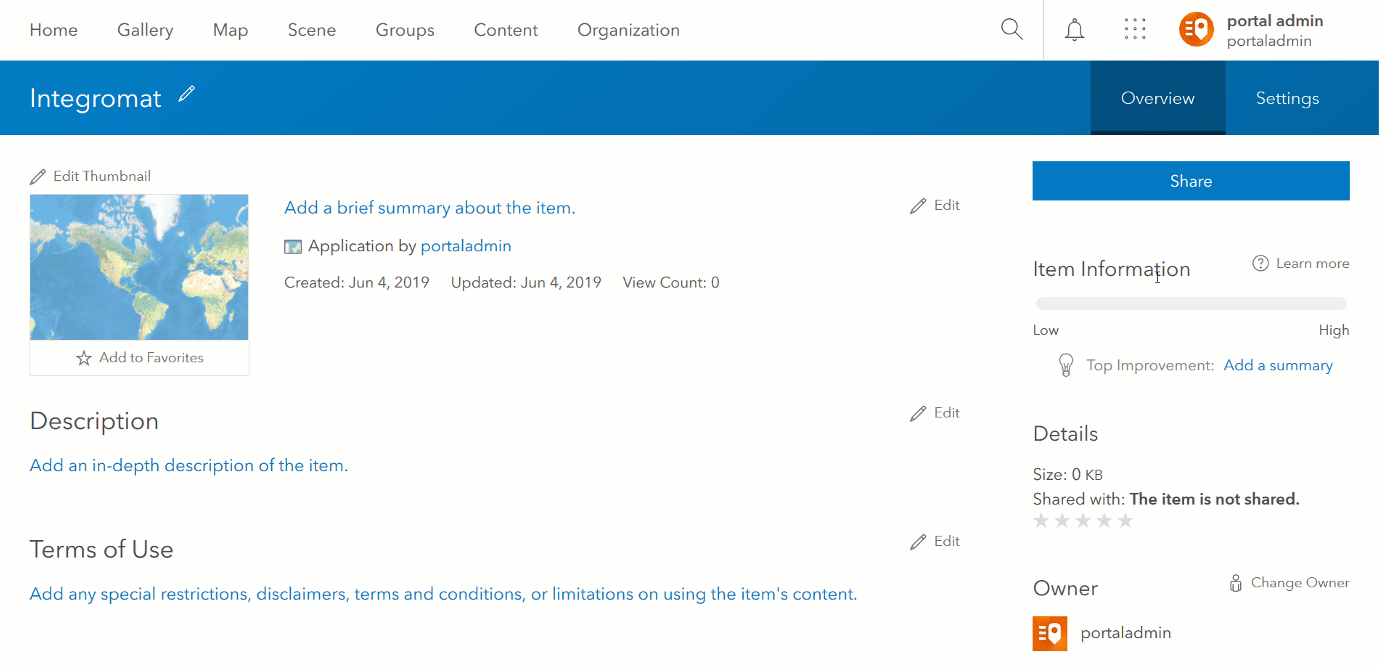This screenshot has height=668, width=1379.
Task: Open the Content menu item
Action: [506, 30]
